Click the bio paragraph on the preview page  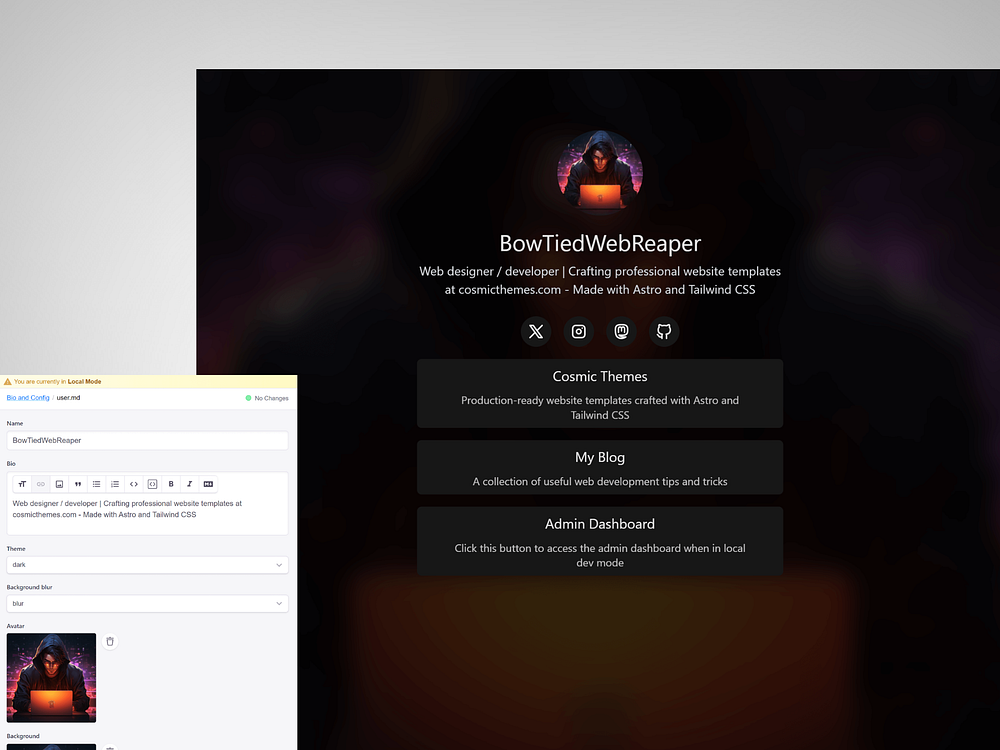click(599, 281)
